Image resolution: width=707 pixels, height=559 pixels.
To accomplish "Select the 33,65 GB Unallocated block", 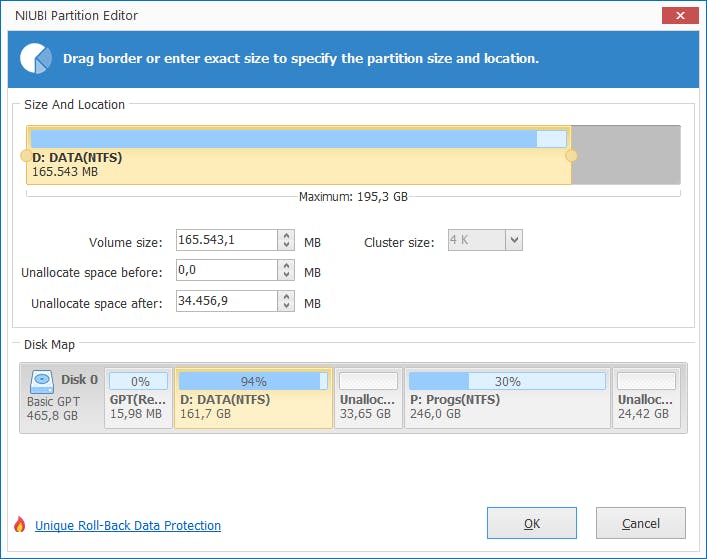I will click(x=368, y=398).
